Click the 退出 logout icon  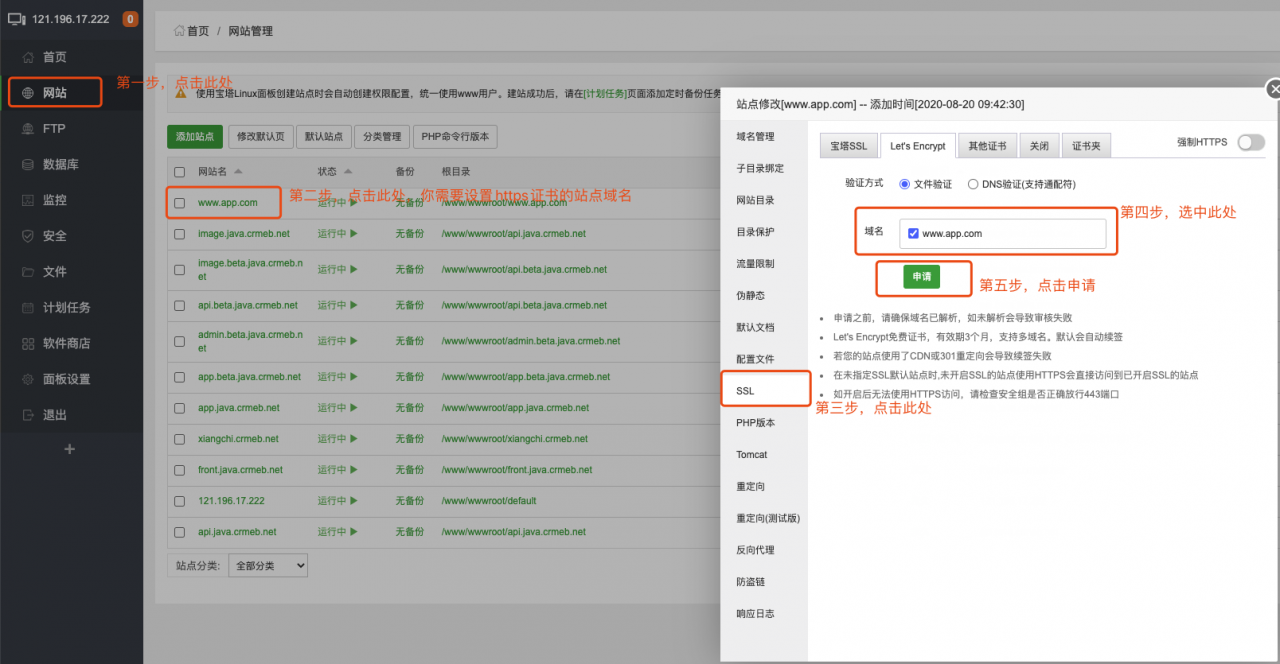pyautogui.click(x=28, y=415)
